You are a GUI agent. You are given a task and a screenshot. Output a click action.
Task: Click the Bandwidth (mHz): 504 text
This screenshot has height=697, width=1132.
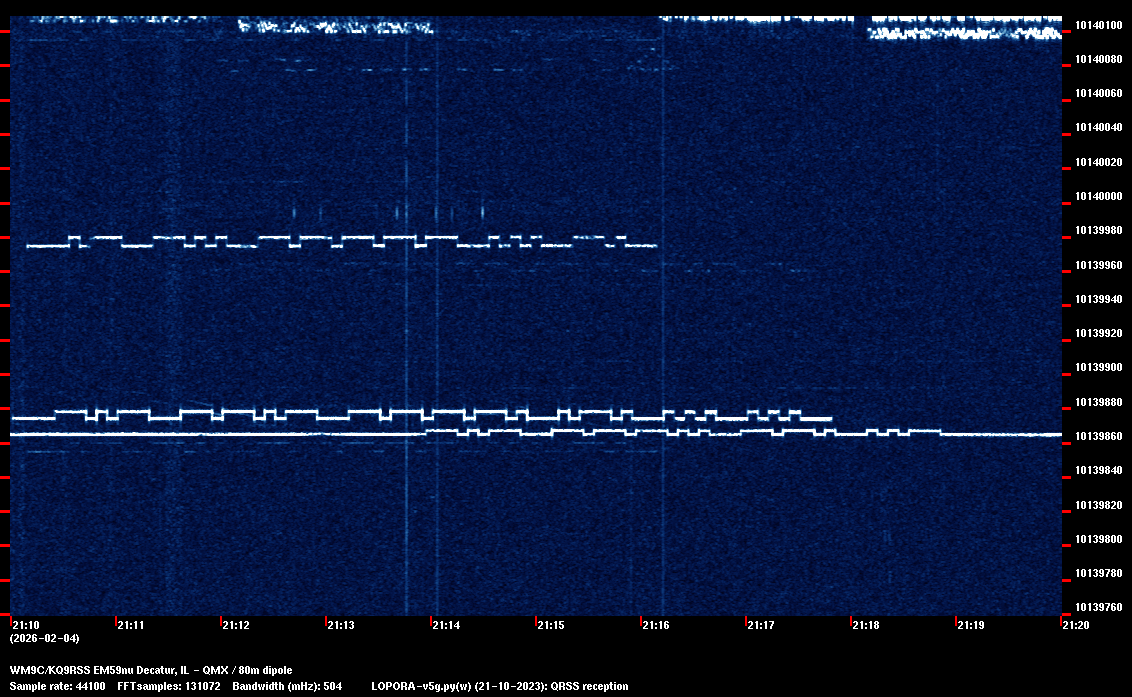(x=286, y=686)
